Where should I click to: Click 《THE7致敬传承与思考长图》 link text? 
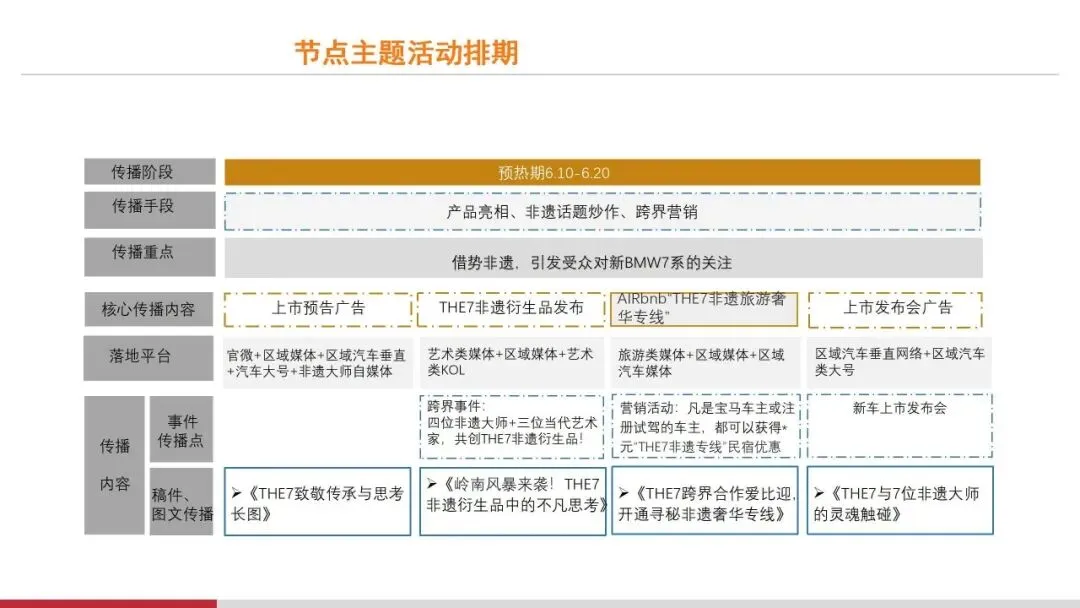pyautogui.click(x=318, y=500)
